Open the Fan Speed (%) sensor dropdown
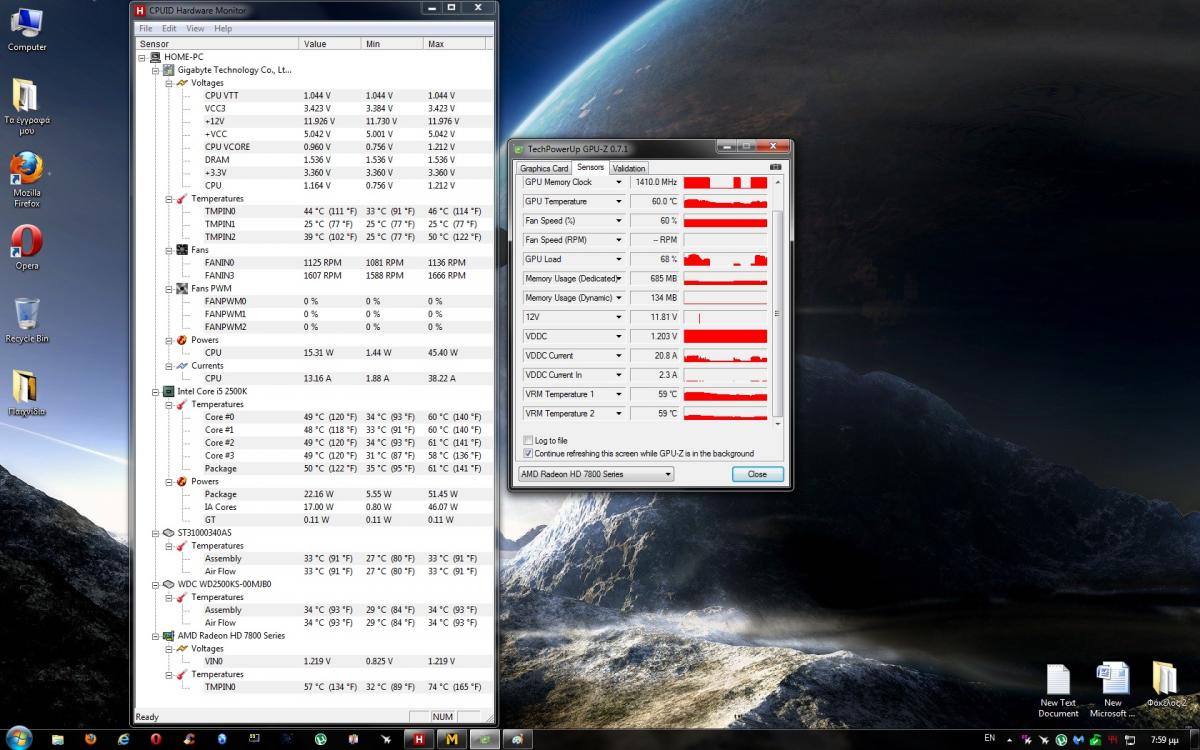Image resolution: width=1200 pixels, height=750 pixels. (619, 221)
